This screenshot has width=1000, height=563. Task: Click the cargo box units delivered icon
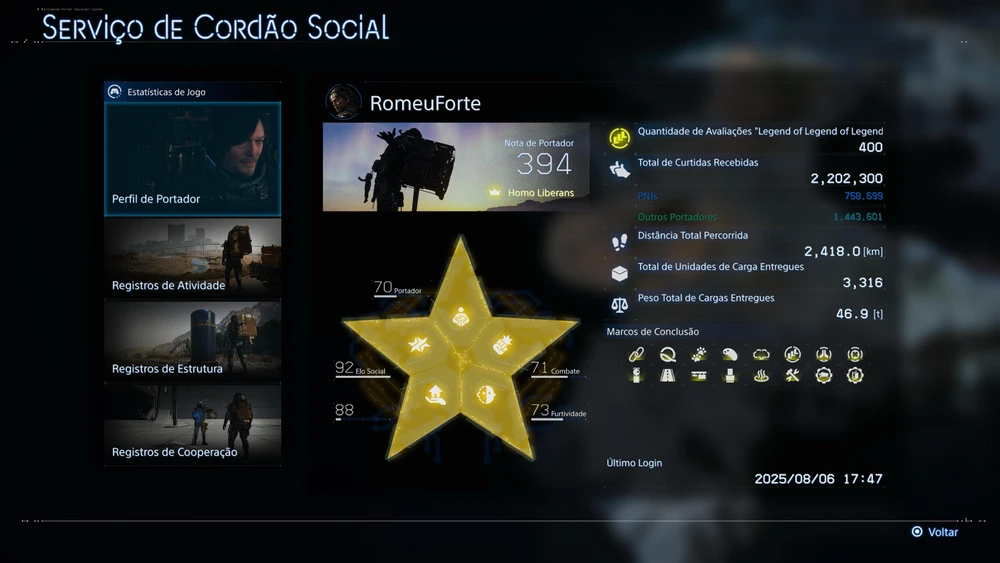(x=619, y=274)
